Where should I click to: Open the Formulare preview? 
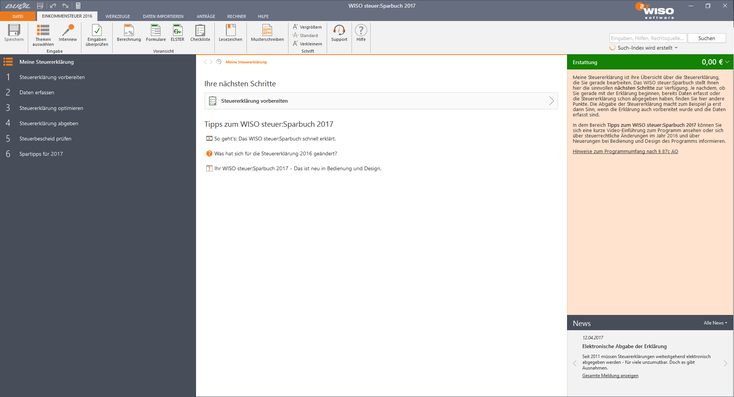pyautogui.click(x=155, y=33)
